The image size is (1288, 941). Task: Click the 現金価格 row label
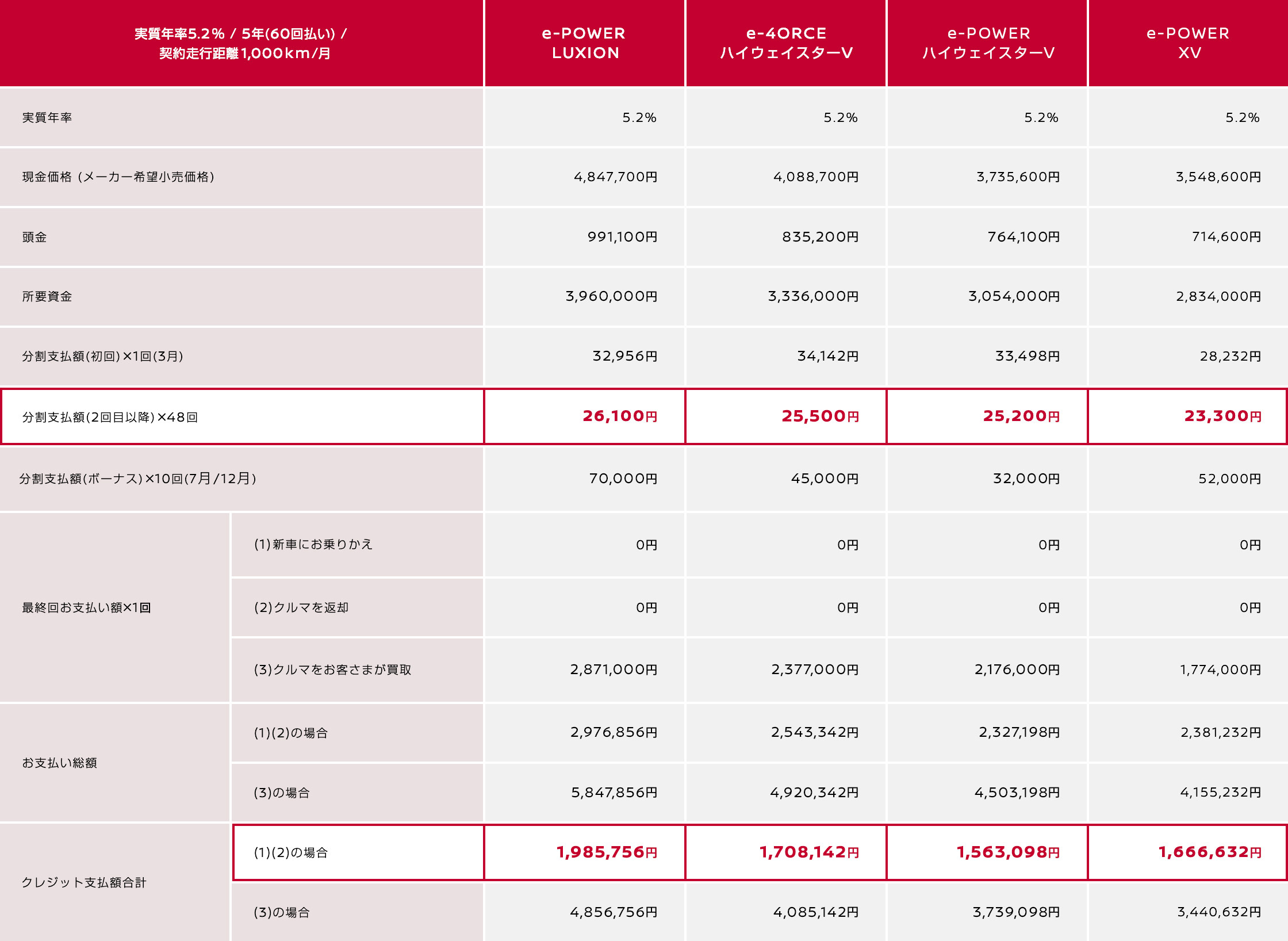click(x=118, y=177)
